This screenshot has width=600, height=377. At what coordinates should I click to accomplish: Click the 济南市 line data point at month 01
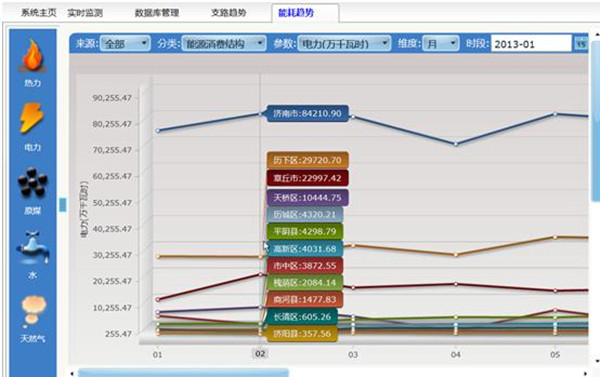pos(158,131)
